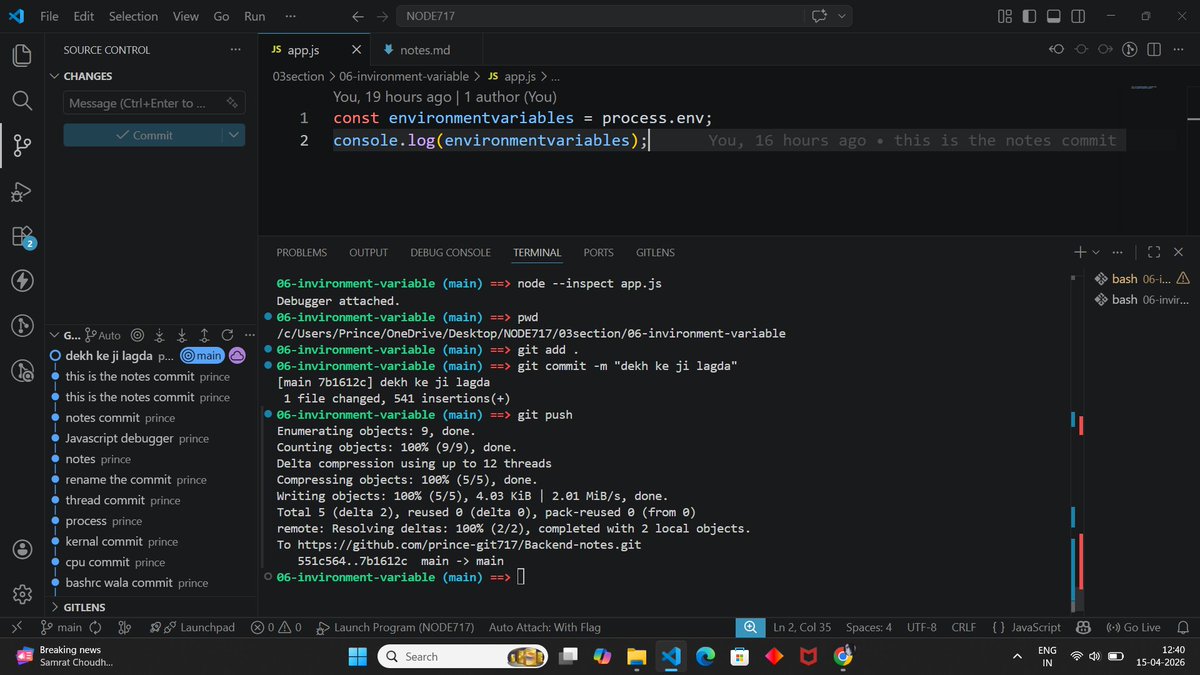1200x675 pixels.
Task: Open the Extensions view with badge
Action: (22, 237)
